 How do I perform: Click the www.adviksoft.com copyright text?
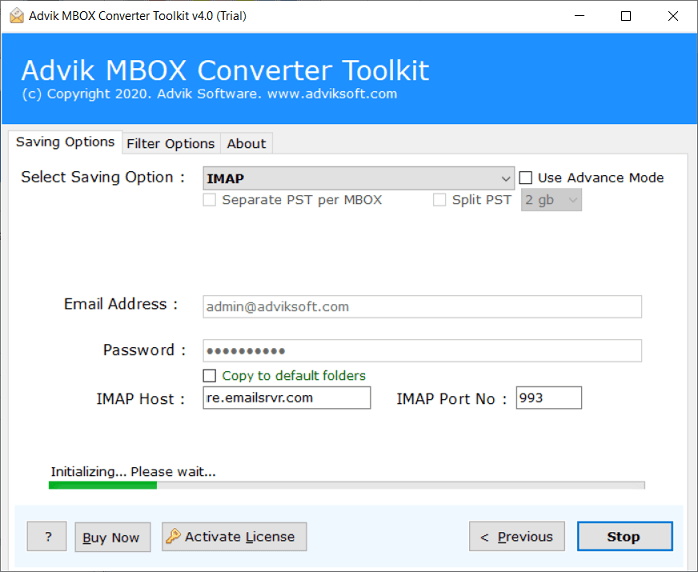coord(332,94)
